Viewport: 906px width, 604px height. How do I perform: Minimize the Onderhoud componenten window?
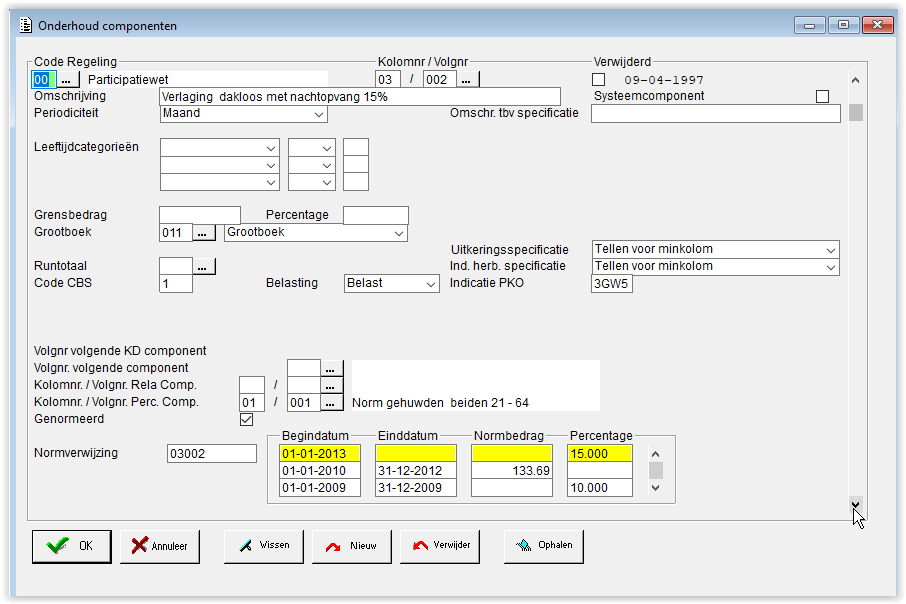pyautogui.click(x=810, y=25)
